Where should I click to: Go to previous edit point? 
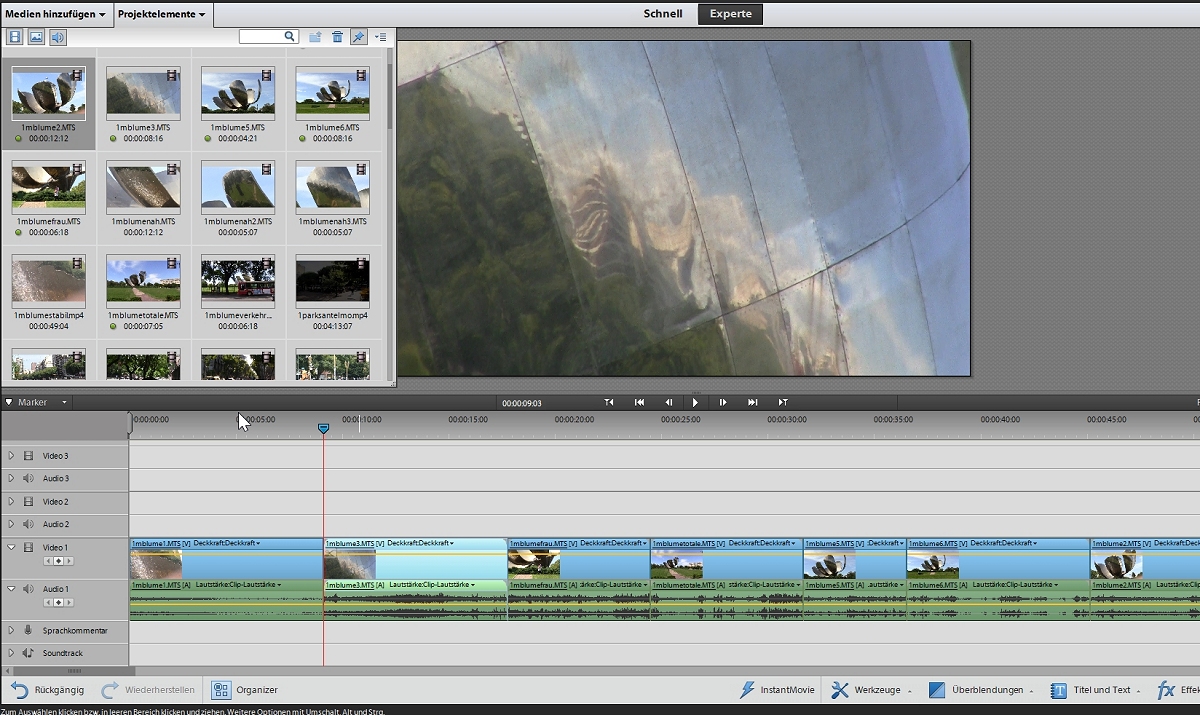(x=639, y=402)
